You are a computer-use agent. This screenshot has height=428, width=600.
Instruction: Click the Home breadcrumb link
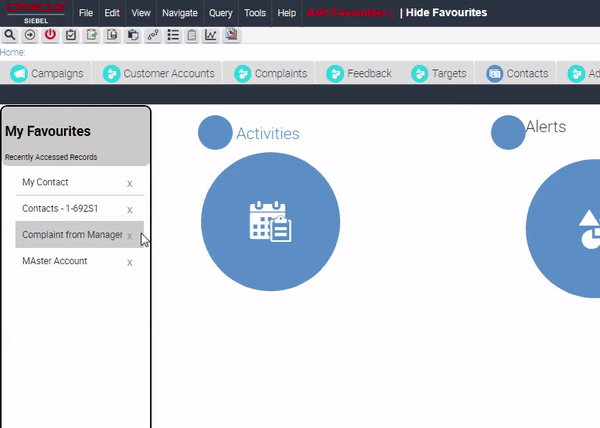click(13, 52)
